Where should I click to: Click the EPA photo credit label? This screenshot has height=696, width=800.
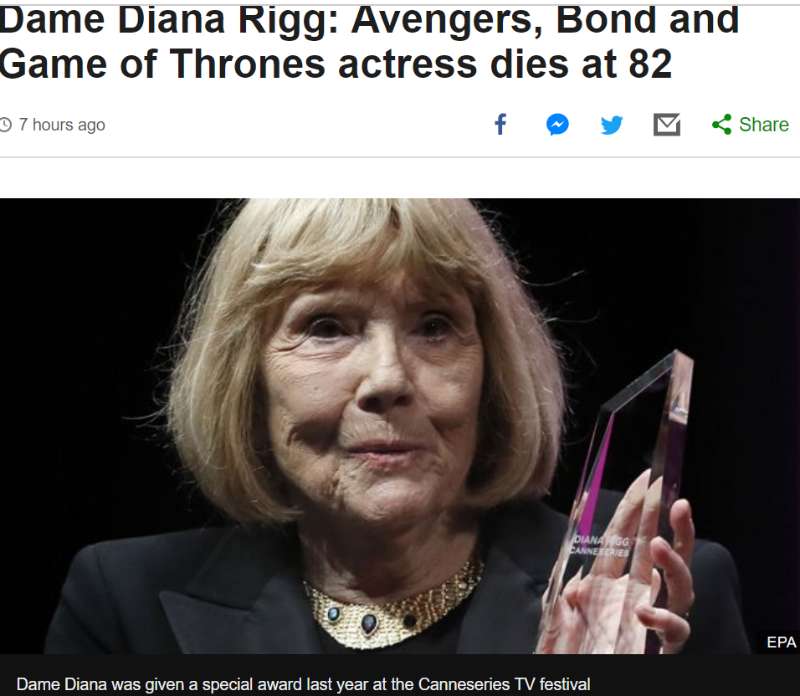click(781, 642)
